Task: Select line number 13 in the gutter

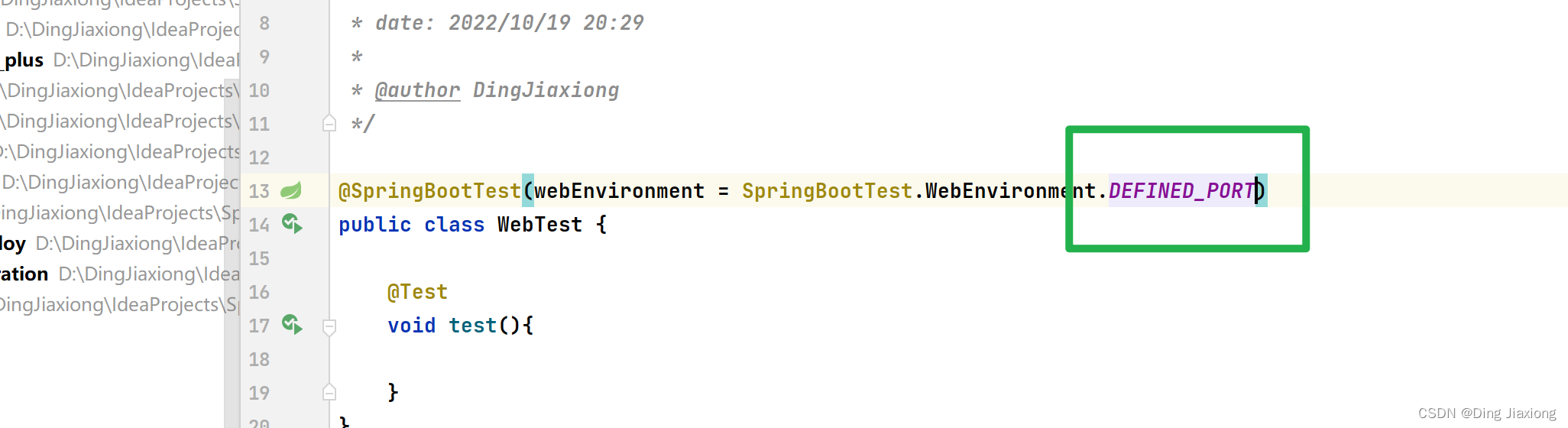Action: 259,191
